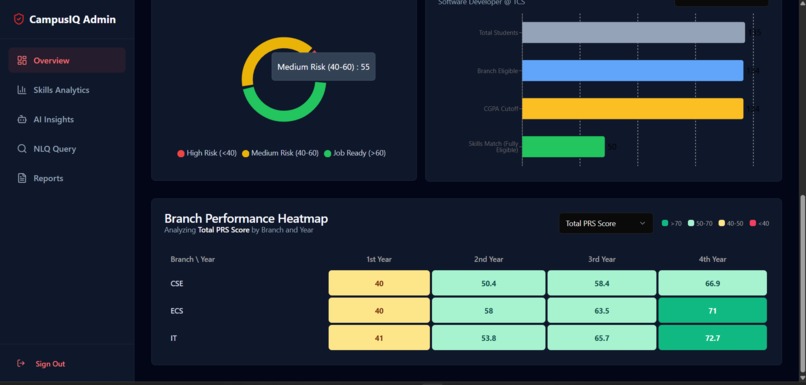Image resolution: width=806 pixels, height=385 pixels.
Task: Click the heatmap cell 66.9
Action: click(x=712, y=283)
